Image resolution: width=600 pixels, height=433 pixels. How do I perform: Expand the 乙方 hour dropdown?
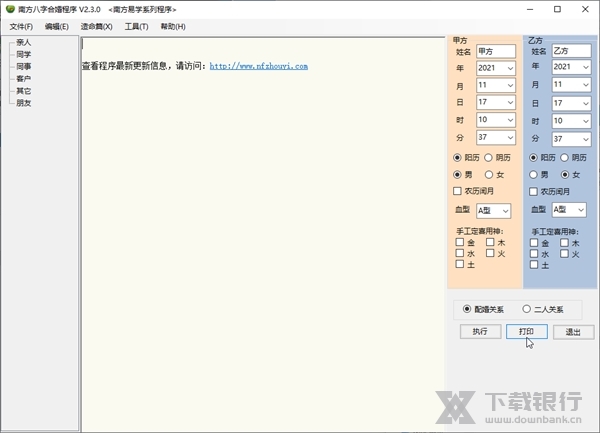pyautogui.click(x=586, y=121)
